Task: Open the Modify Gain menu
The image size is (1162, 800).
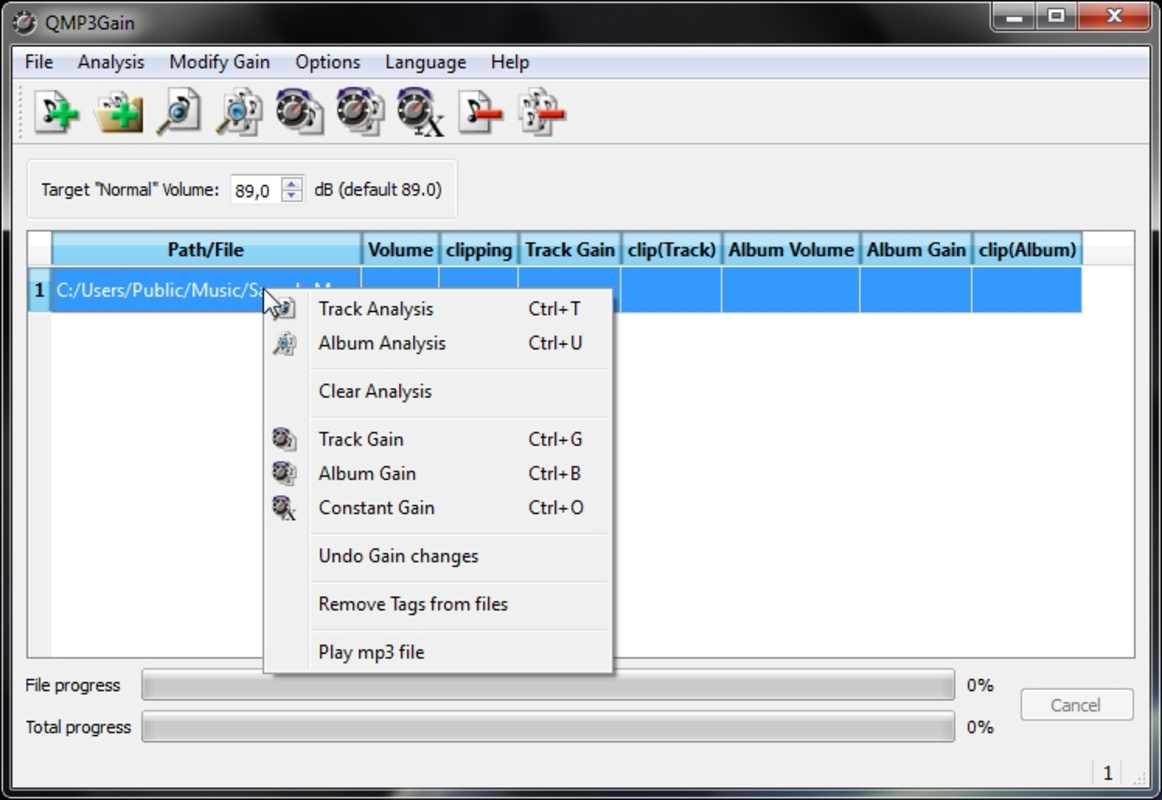Action: point(219,62)
